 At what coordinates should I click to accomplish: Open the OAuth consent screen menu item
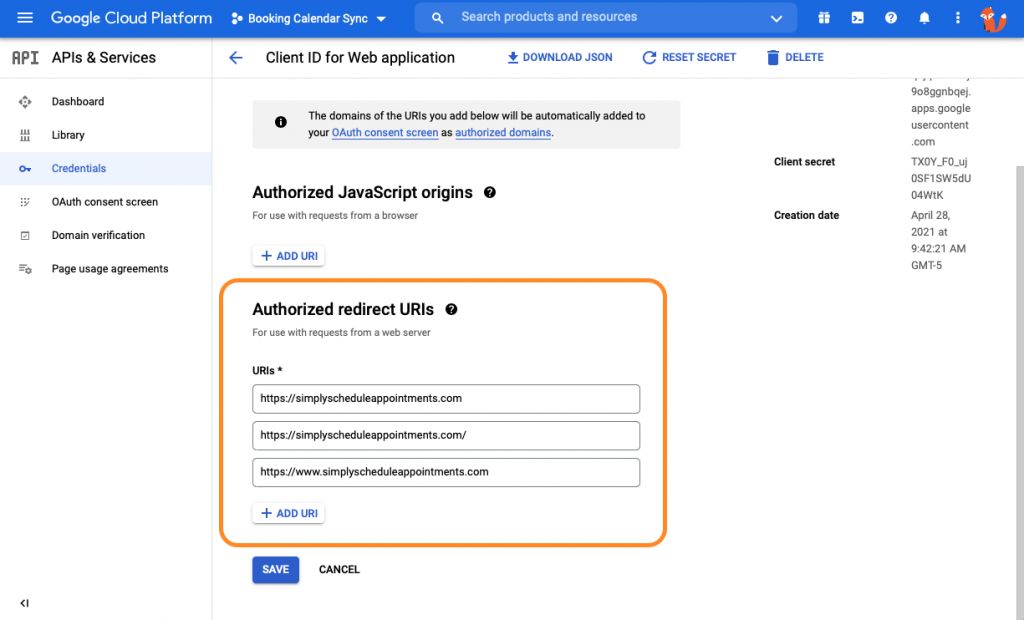coord(105,202)
